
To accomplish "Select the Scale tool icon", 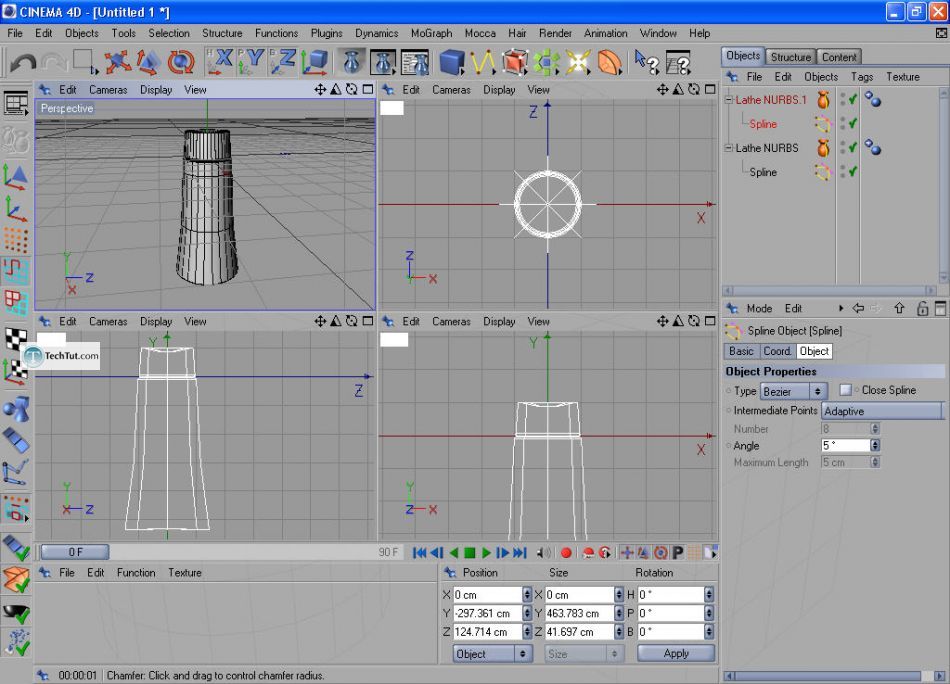I will point(148,62).
